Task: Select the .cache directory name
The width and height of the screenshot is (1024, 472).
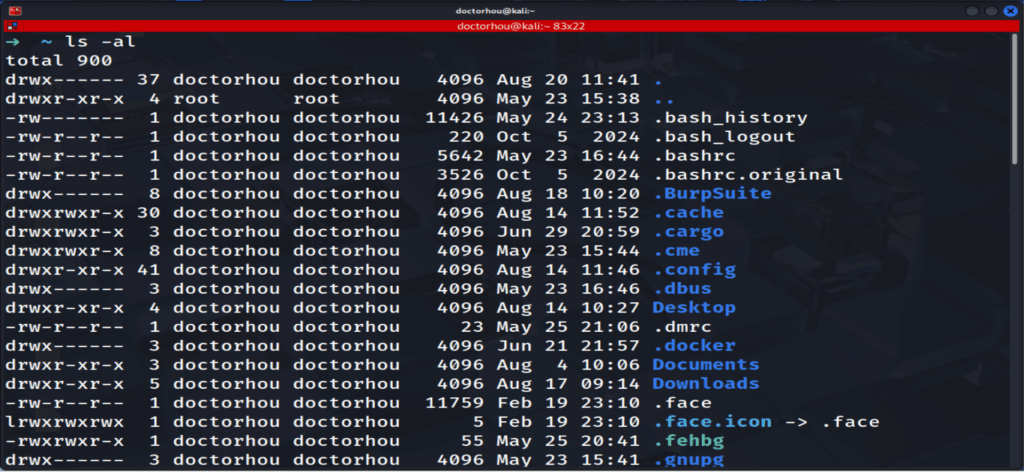Action: (x=689, y=213)
